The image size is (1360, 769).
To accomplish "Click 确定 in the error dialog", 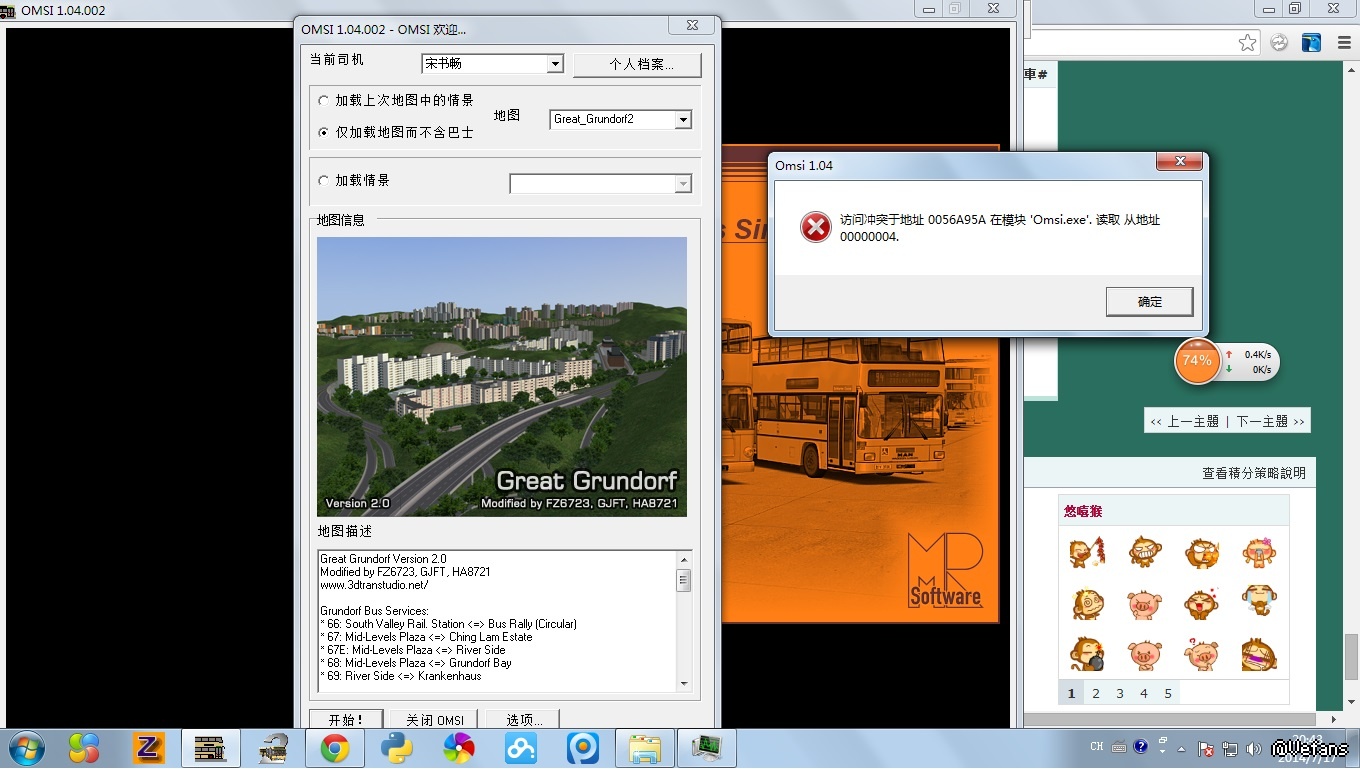I will [x=1149, y=301].
